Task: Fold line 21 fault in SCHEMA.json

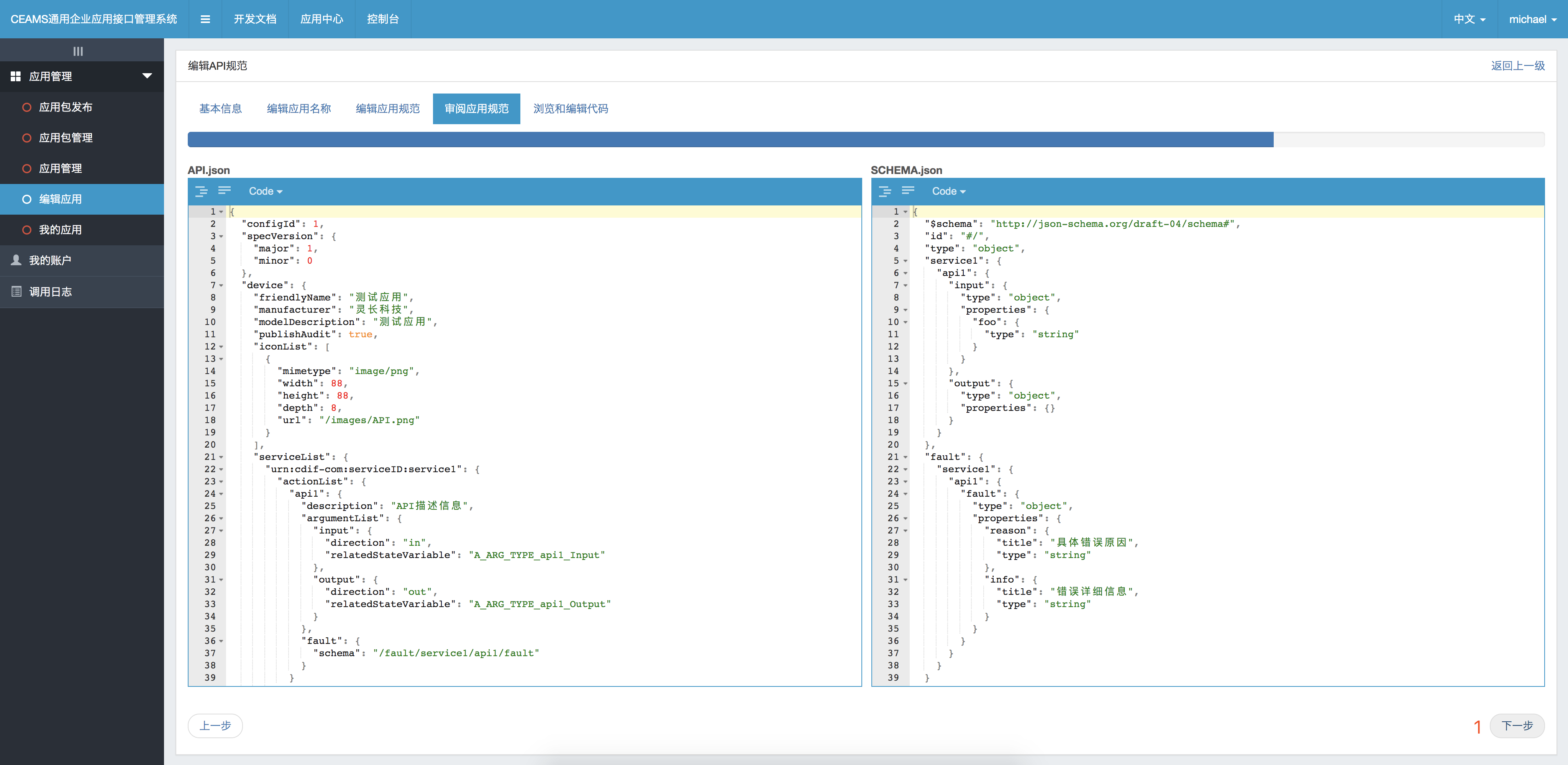Action: pos(905,457)
